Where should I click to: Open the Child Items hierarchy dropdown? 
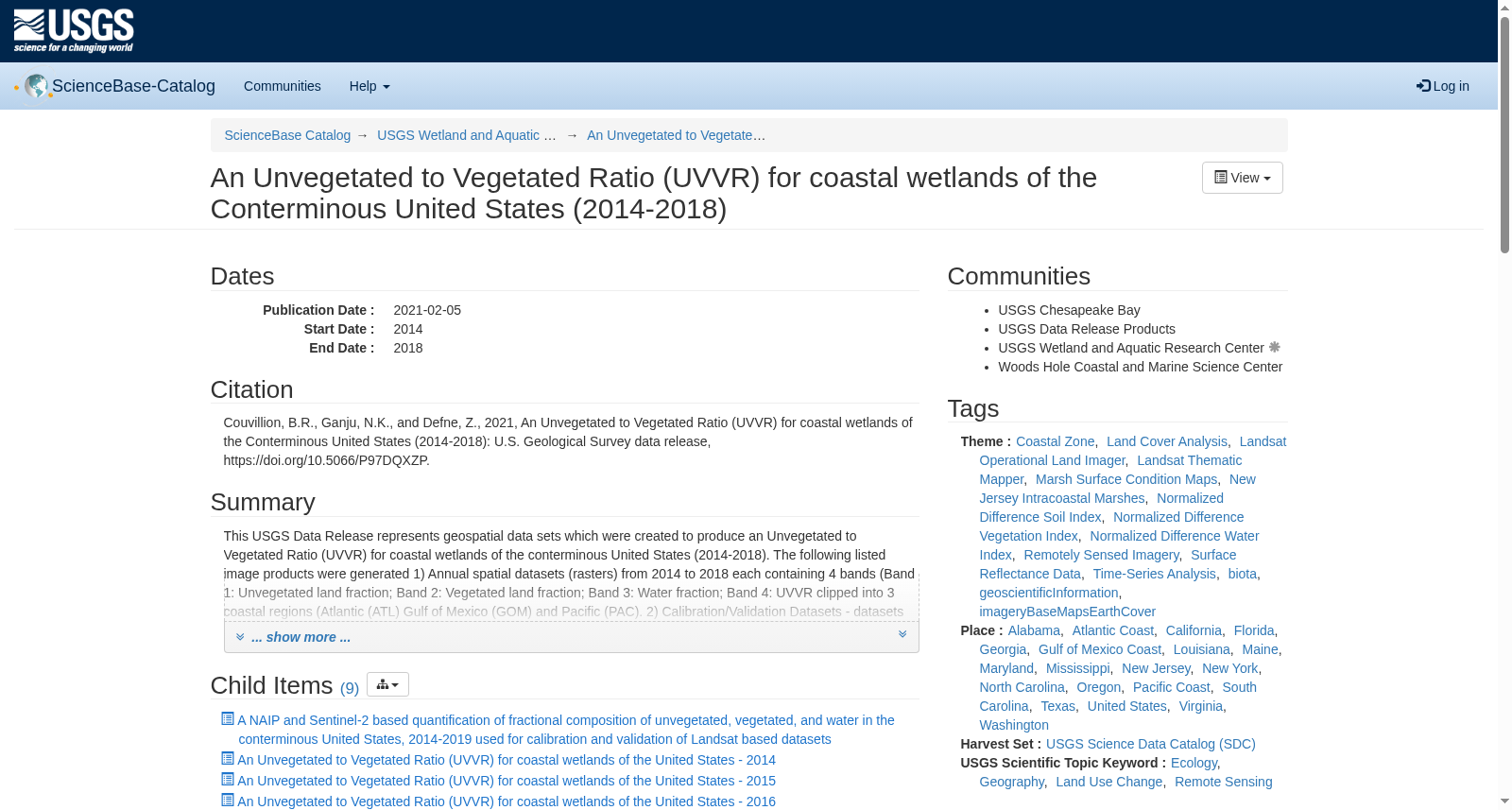387,684
